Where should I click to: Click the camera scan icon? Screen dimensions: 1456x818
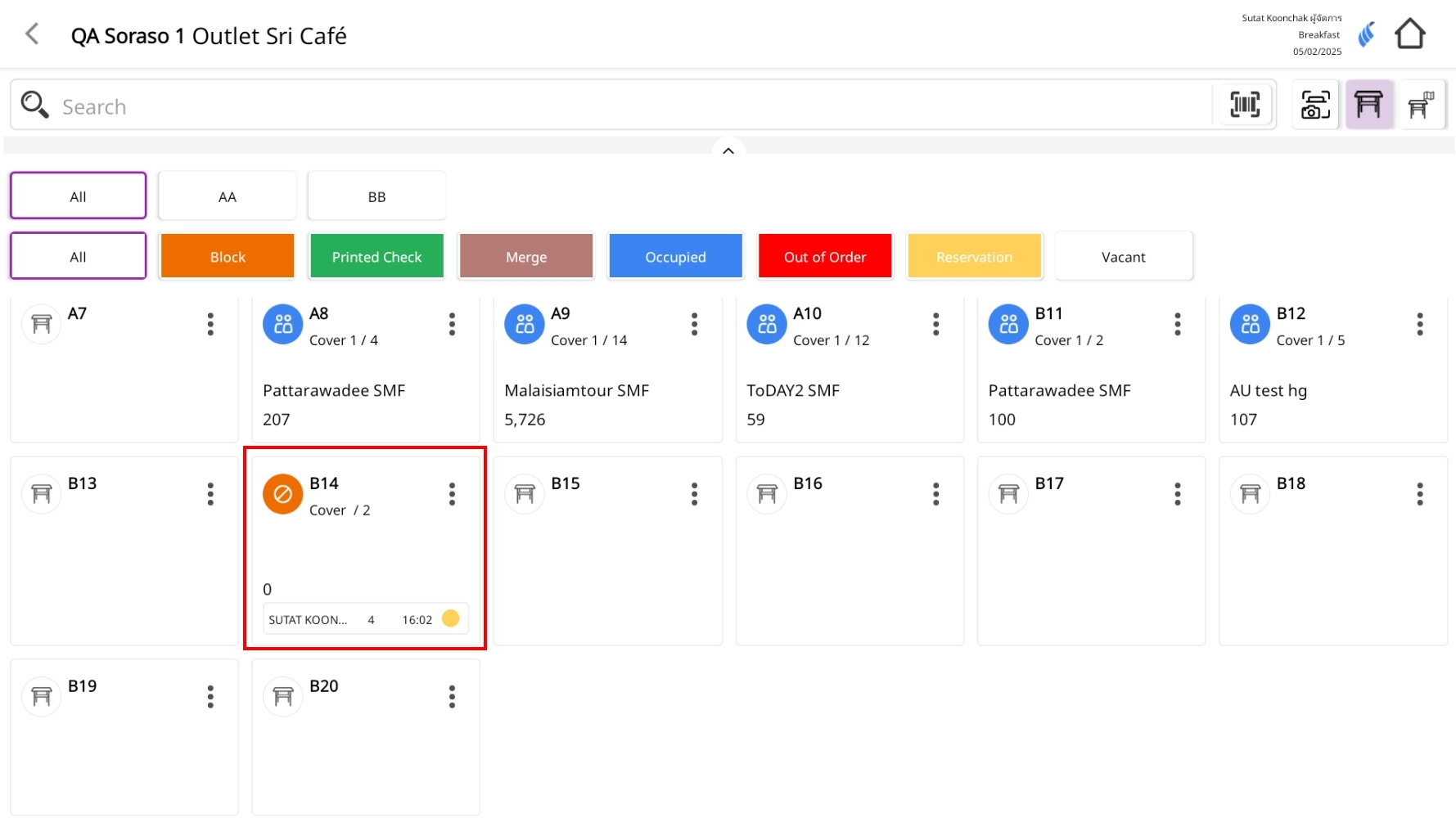[1314, 105]
